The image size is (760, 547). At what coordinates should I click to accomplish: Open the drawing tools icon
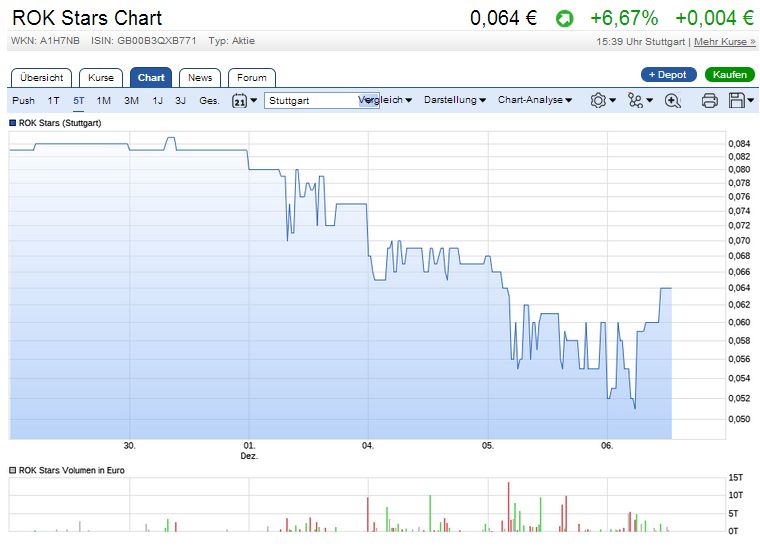pyautogui.click(x=635, y=100)
